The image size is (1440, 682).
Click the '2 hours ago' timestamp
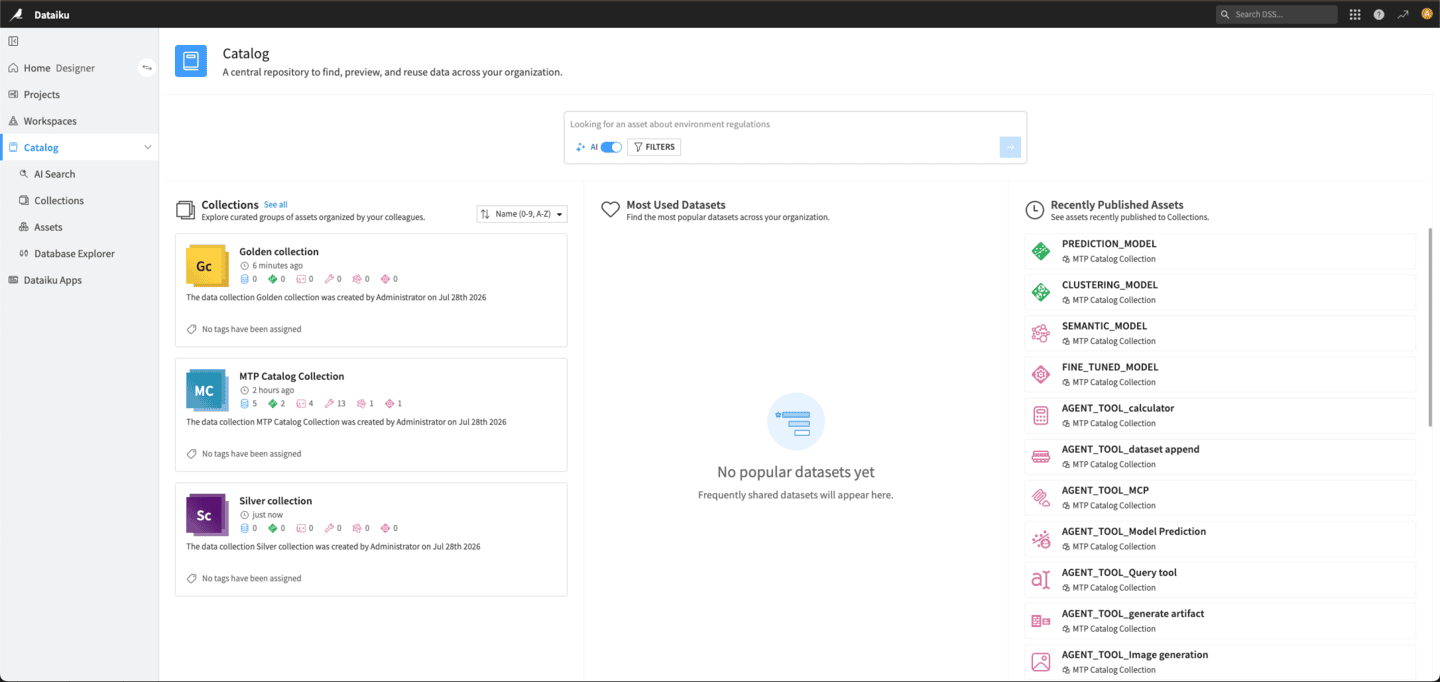point(273,390)
